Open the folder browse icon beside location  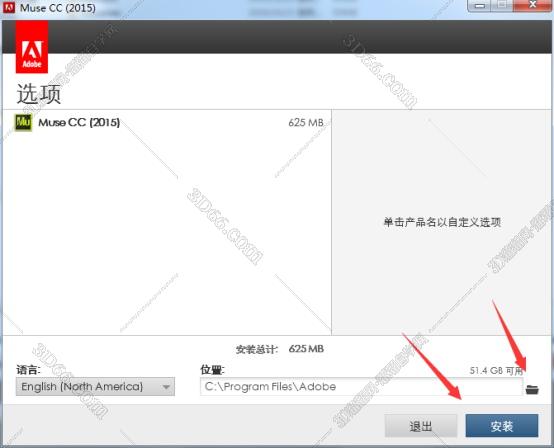pos(532,389)
